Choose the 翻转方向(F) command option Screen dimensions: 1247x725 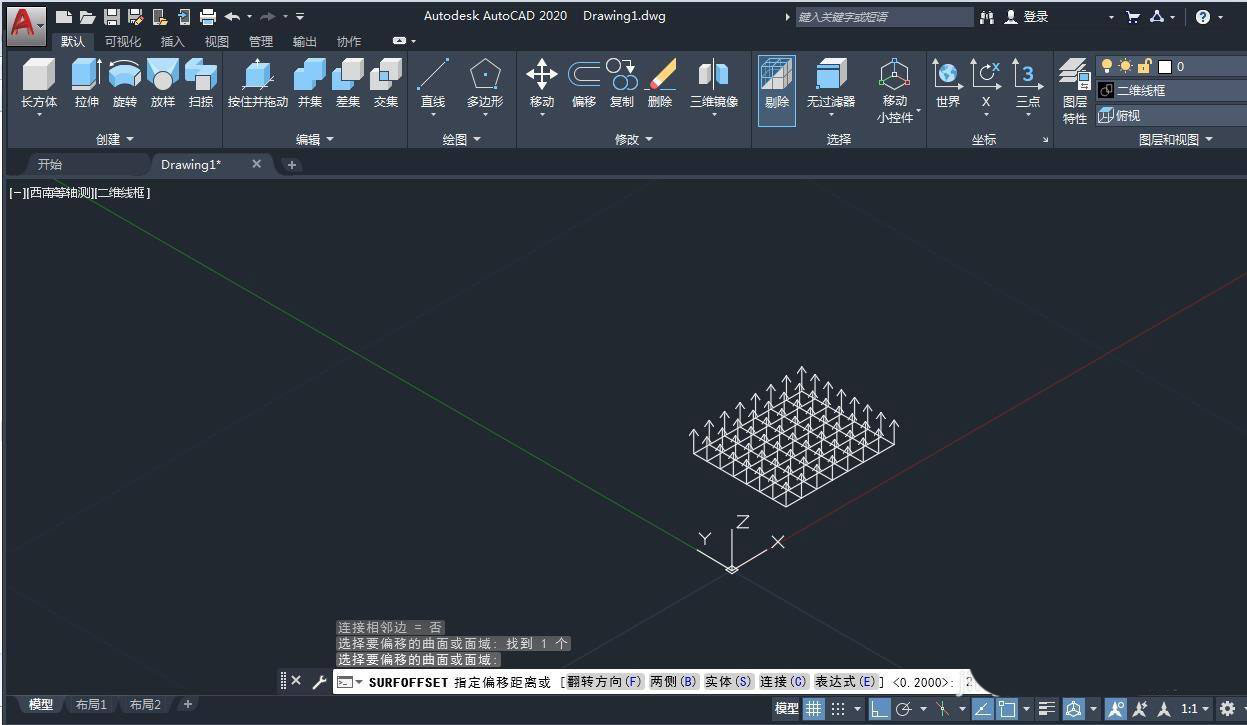(605, 681)
